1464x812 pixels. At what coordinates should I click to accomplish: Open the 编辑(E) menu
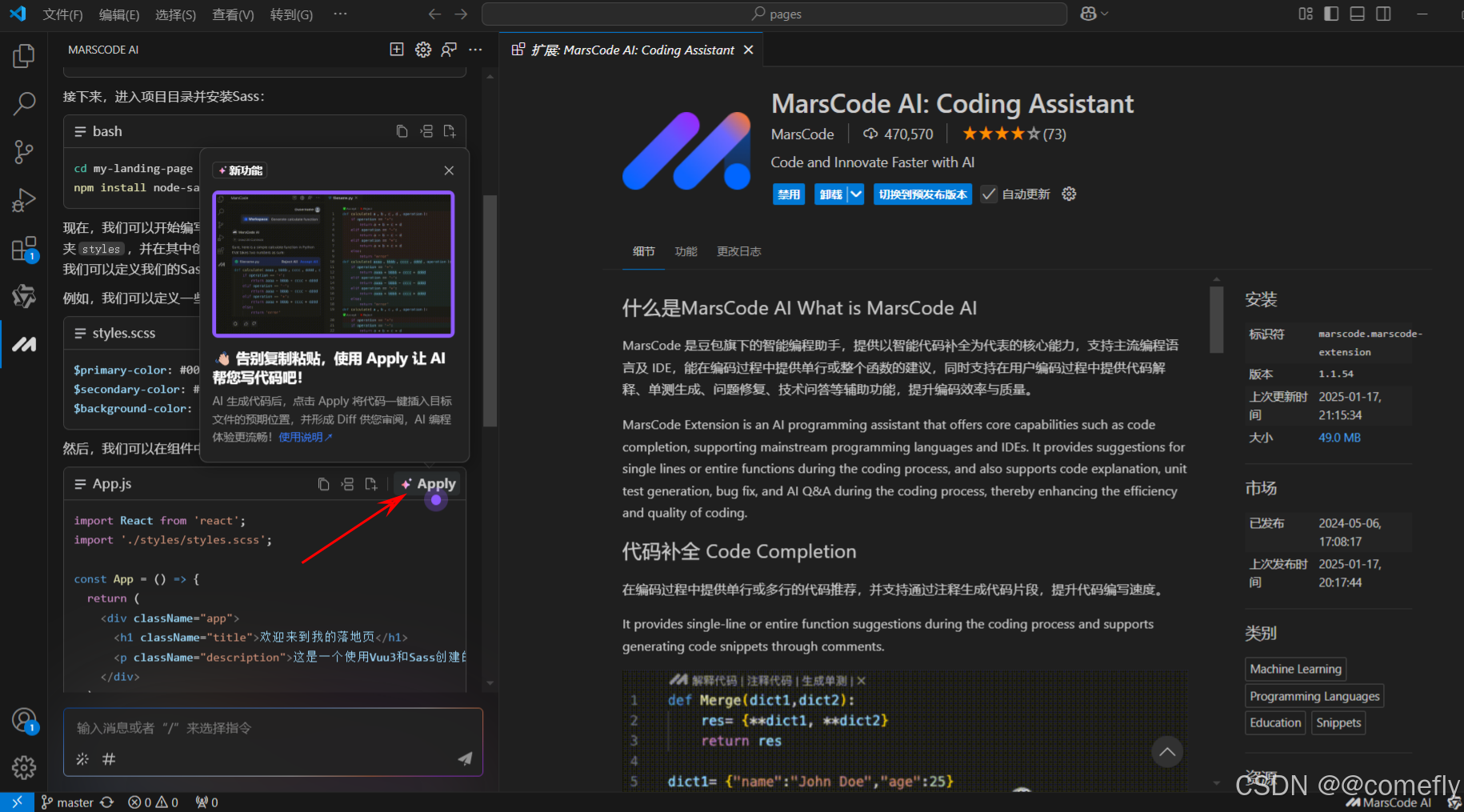[119, 14]
